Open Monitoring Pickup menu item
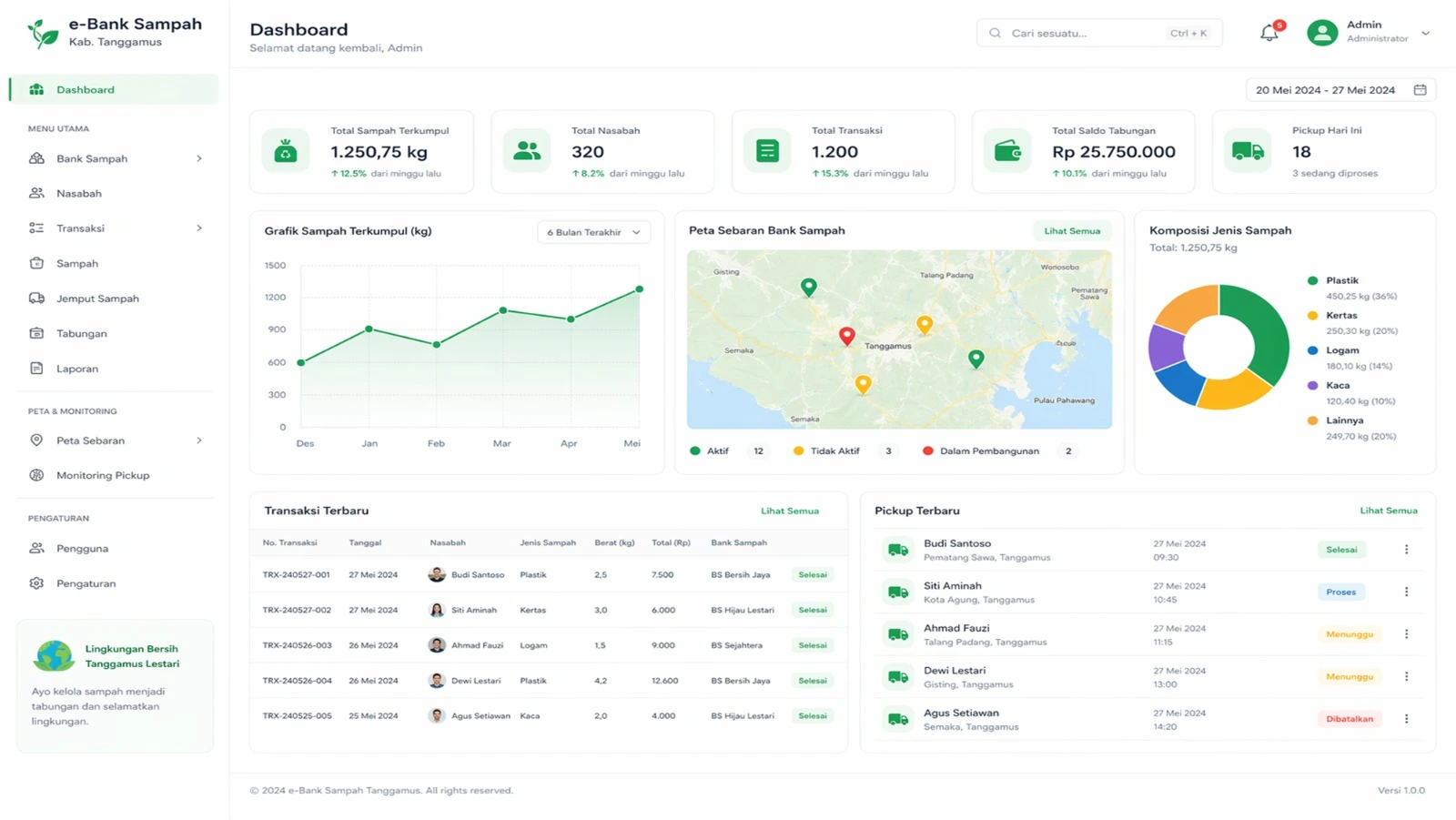This screenshot has width=1456, height=820. (102, 475)
